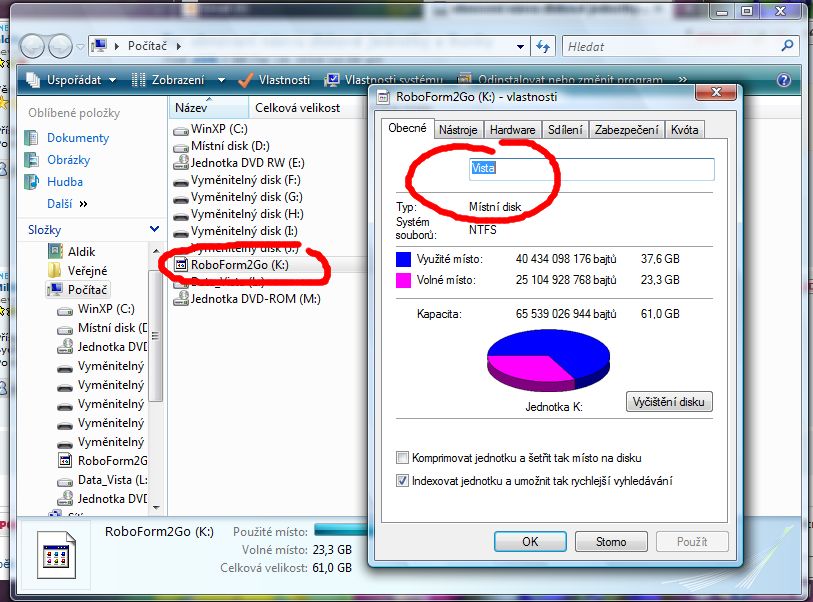Image resolution: width=813 pixels, height=602 pixels.
Task: Select the Vyměnitelný disk (G:) icon
Action: point(180,199)
